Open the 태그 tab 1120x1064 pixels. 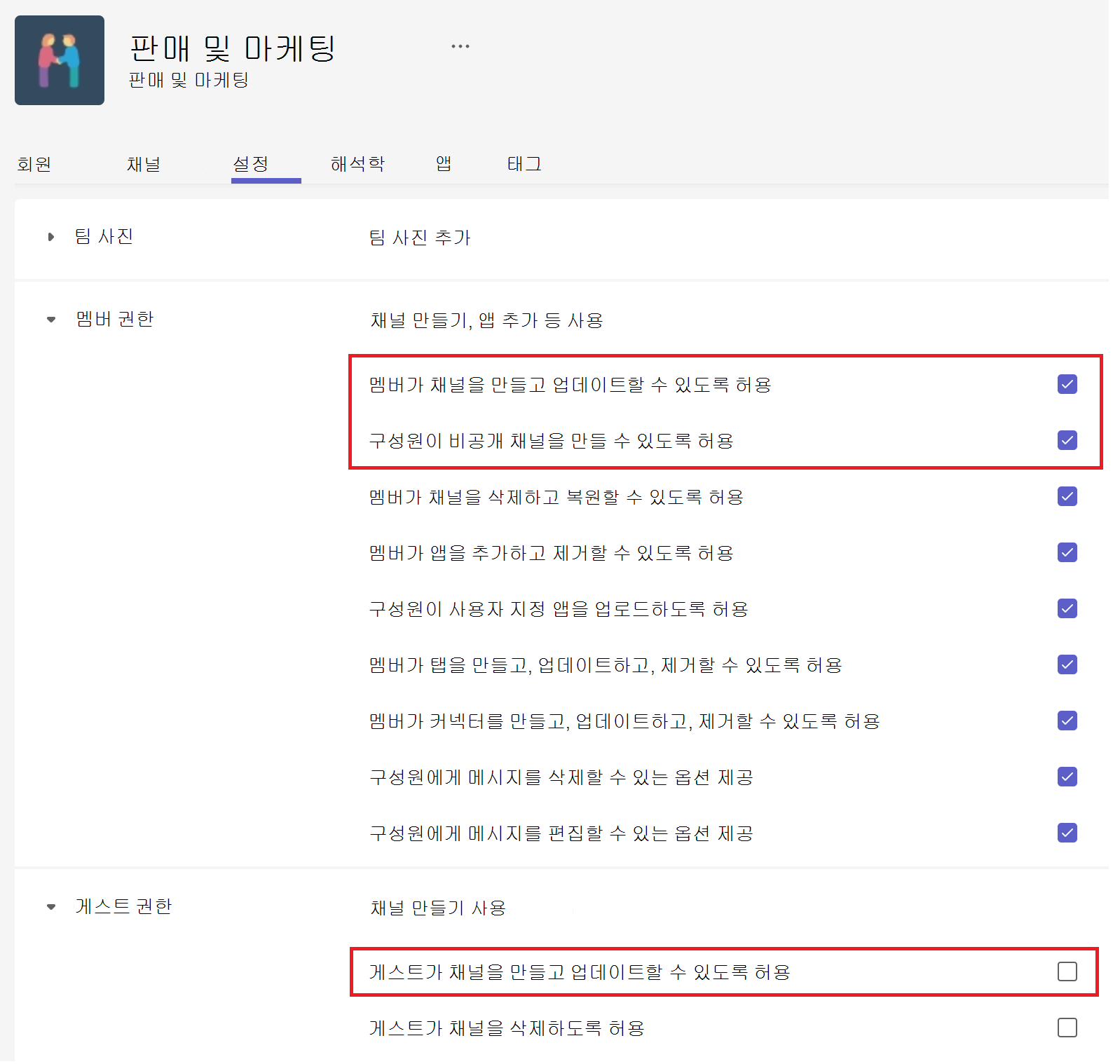[524, 164]
